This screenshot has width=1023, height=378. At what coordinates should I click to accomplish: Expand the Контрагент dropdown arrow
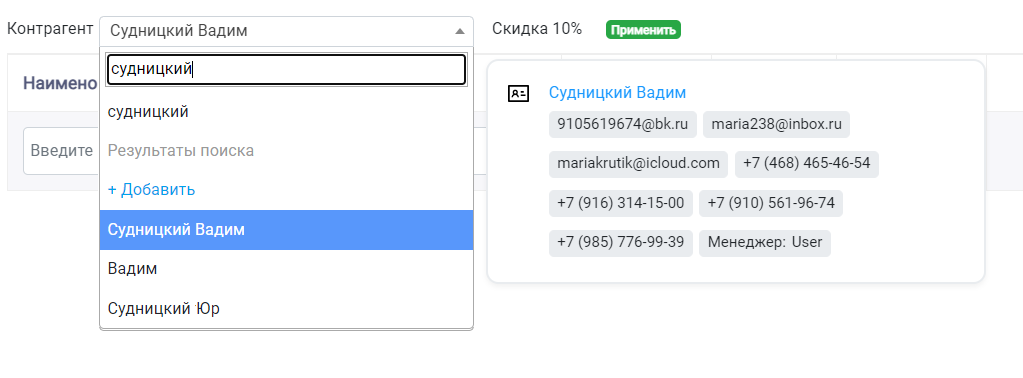pos(459,31)
